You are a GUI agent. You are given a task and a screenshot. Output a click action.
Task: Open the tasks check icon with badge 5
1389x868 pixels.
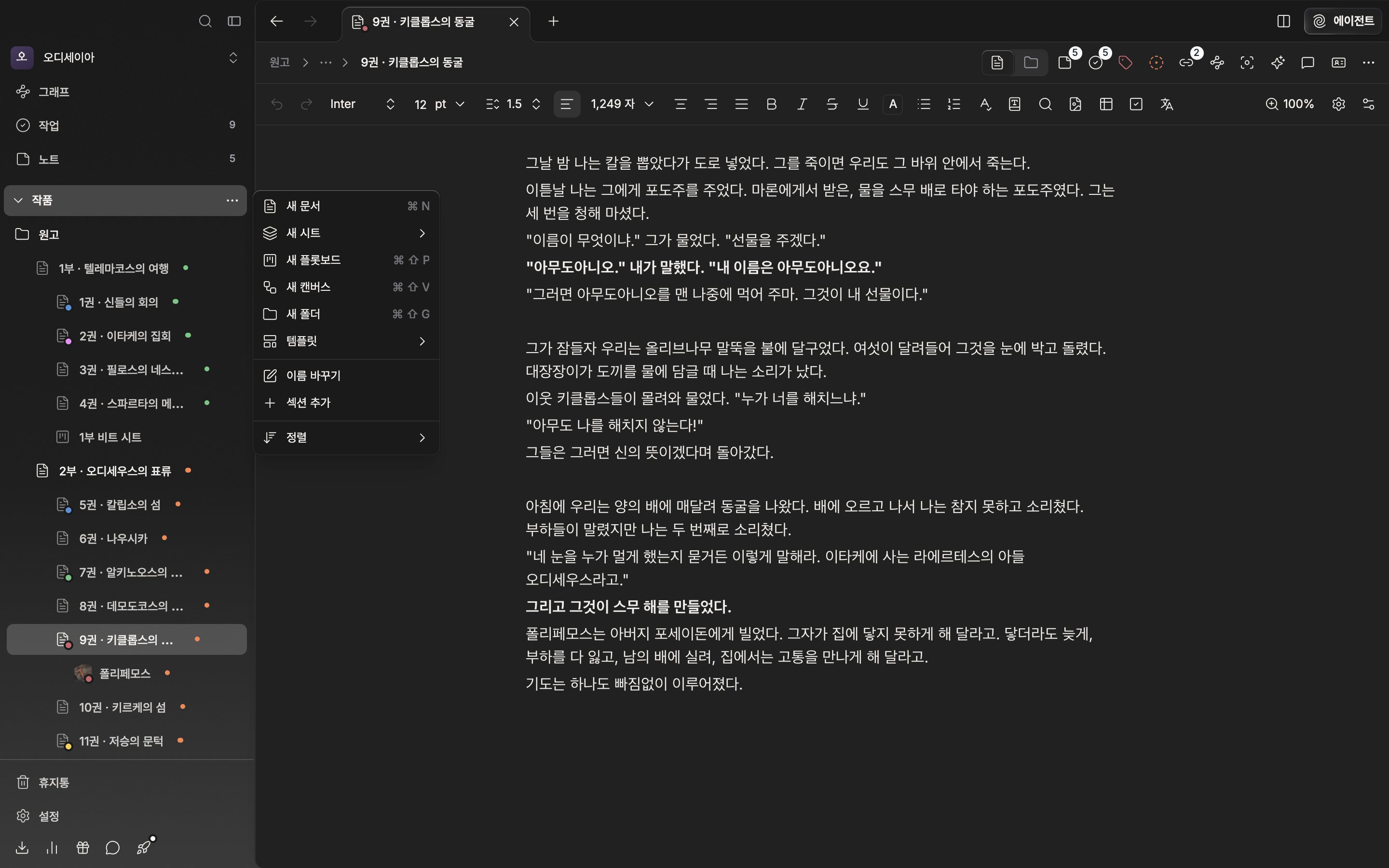coord(1096,62)
